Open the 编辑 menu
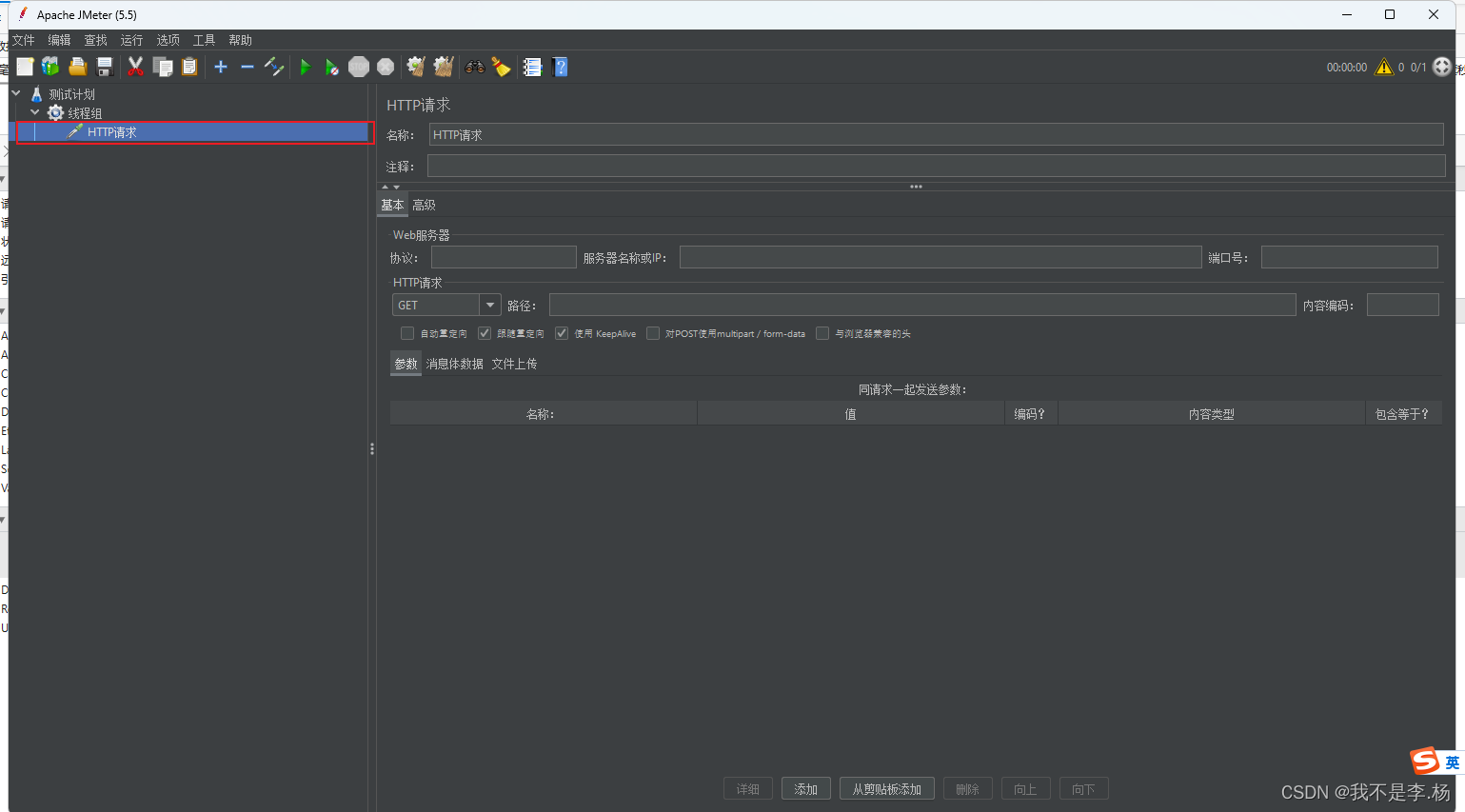Screen dimensions: 1465x812 click(59, 40)
